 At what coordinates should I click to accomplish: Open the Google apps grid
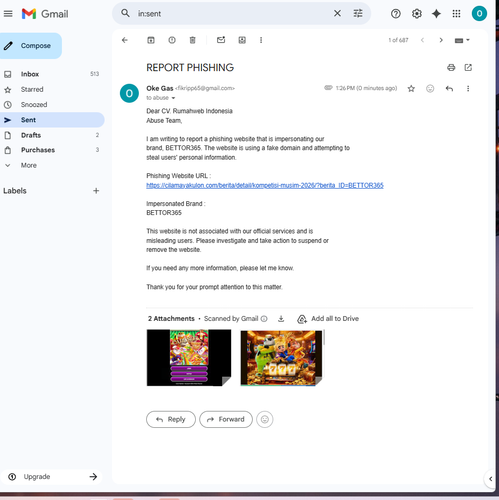(456, 14)
